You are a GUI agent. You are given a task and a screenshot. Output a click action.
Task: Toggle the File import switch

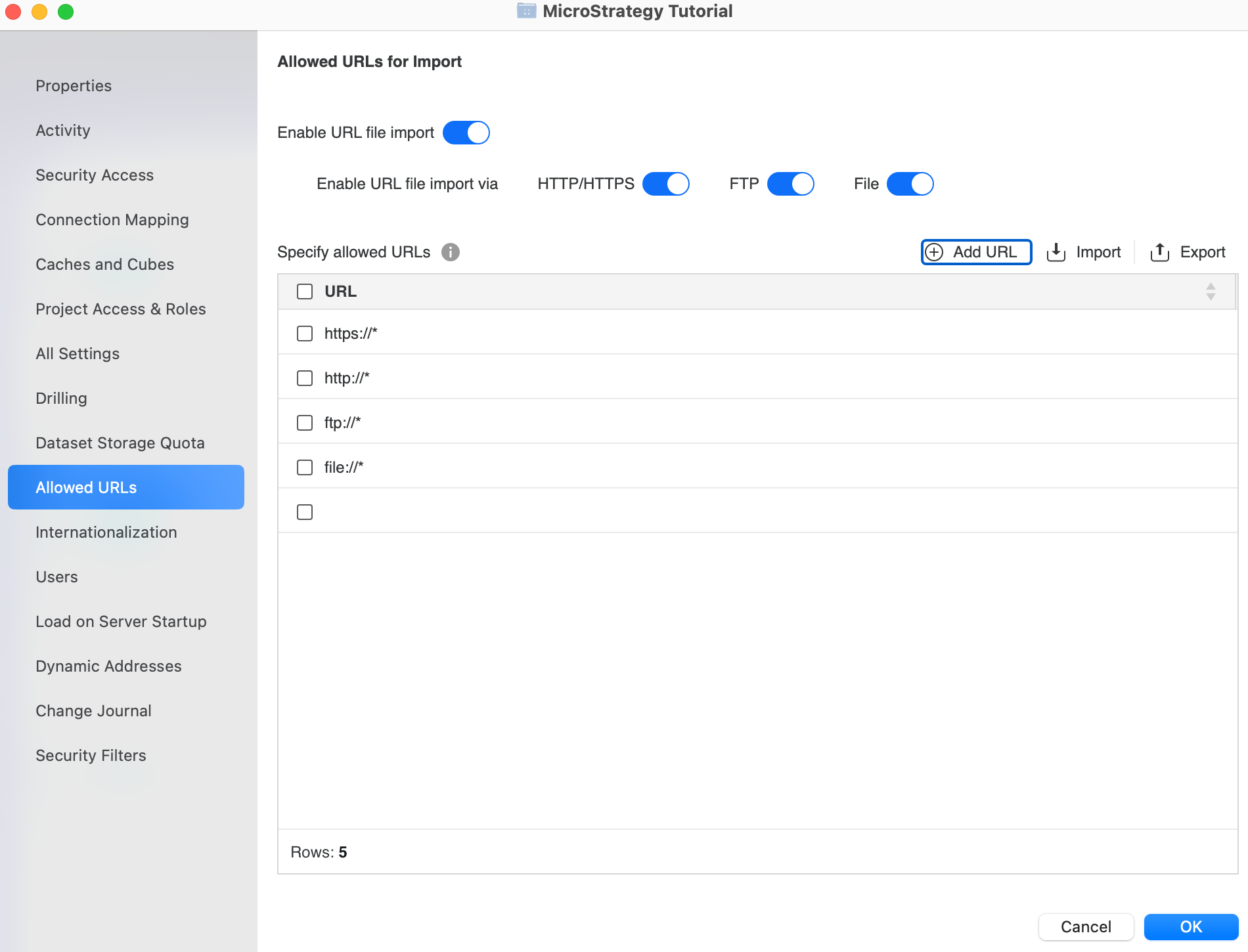click(x=910, y=184)
